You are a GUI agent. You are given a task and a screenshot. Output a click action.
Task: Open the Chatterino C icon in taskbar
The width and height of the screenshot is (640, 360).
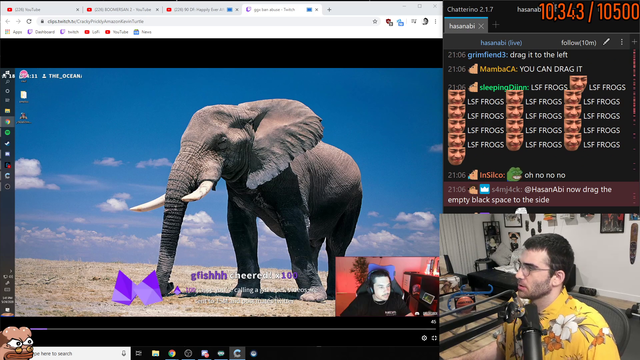tap(237, 353)
